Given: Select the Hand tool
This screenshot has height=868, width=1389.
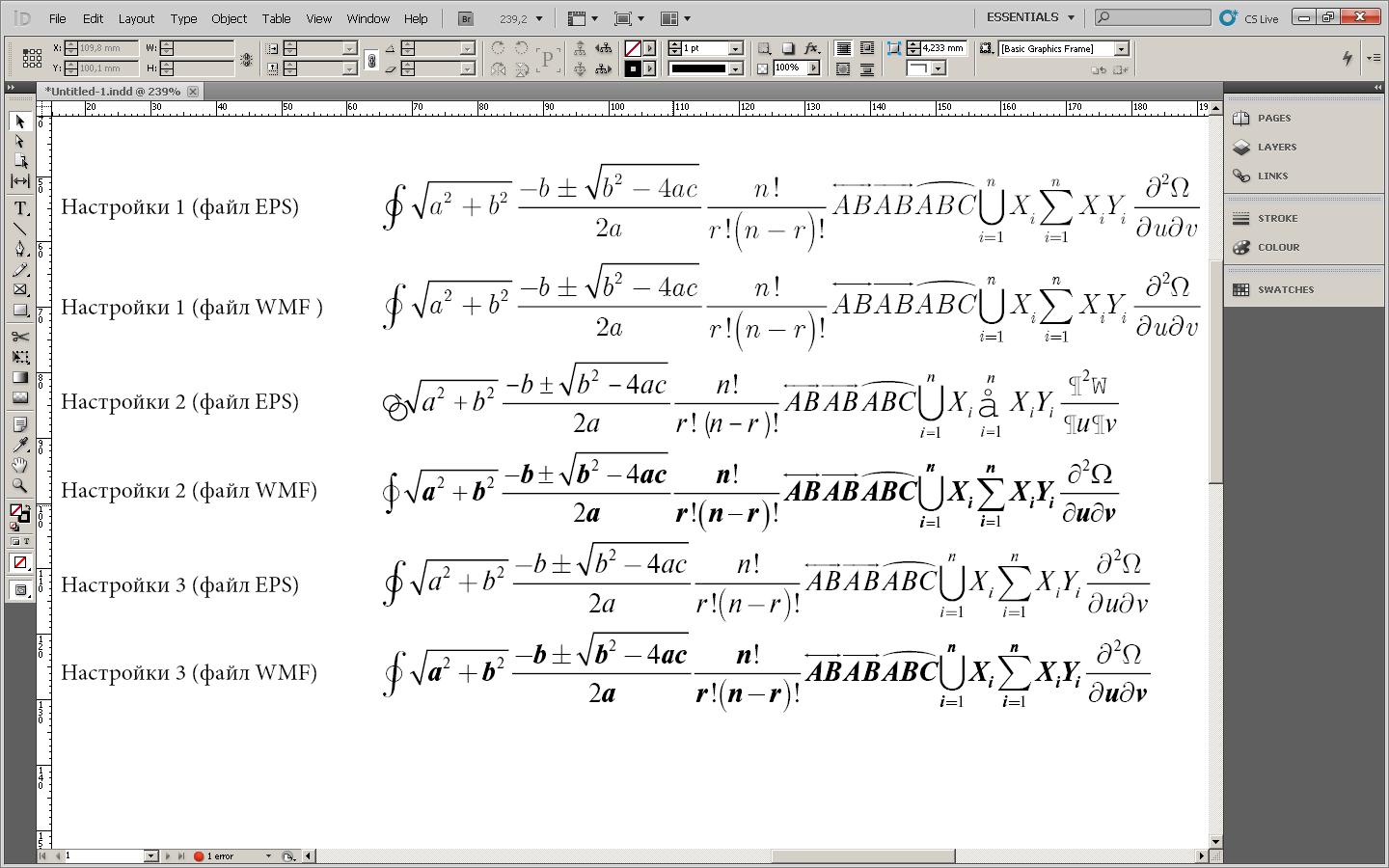Looking at the screenshot, I should (x=19, y=465).
